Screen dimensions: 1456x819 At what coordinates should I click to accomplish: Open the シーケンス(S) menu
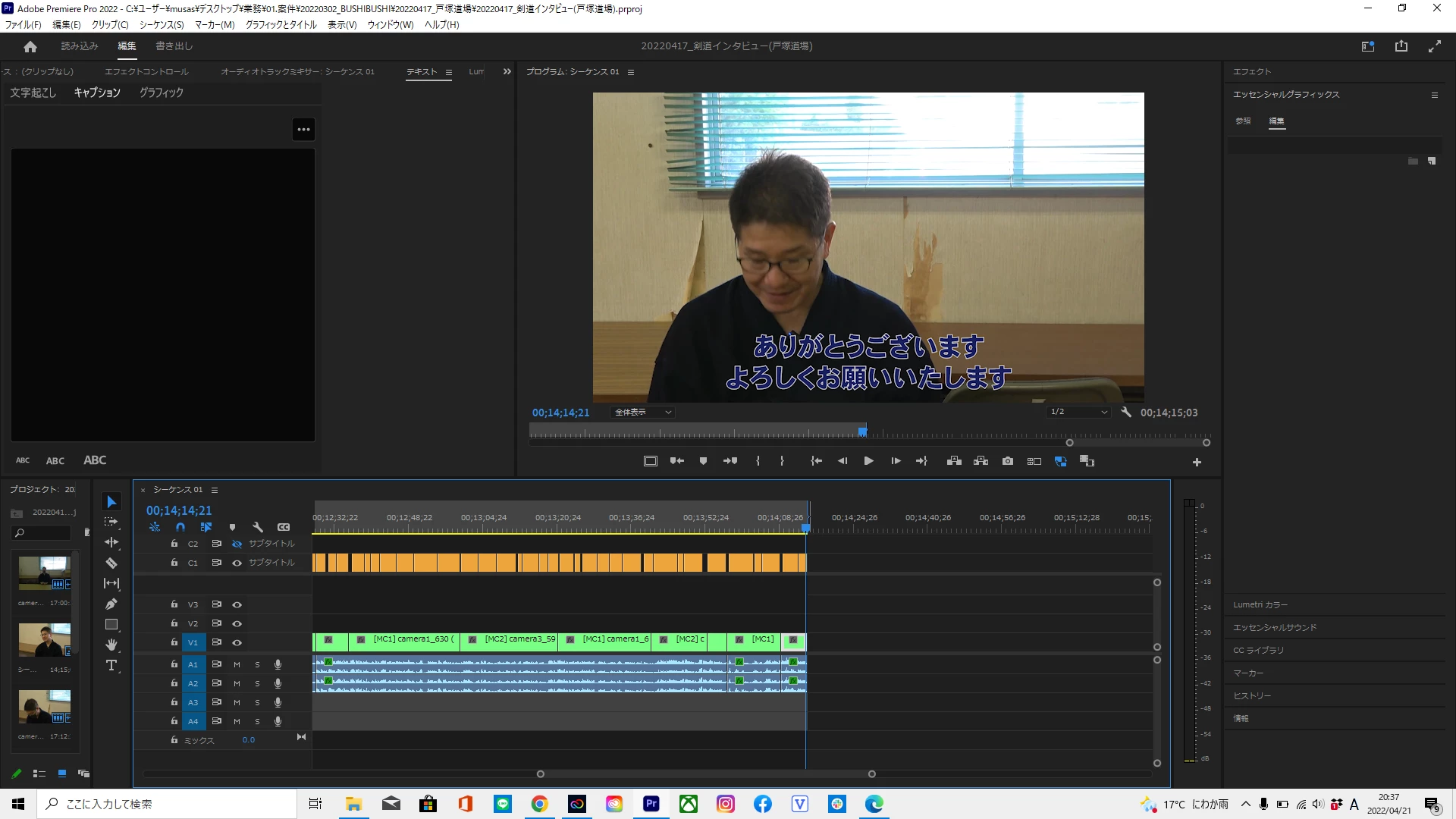click(162, 24)
